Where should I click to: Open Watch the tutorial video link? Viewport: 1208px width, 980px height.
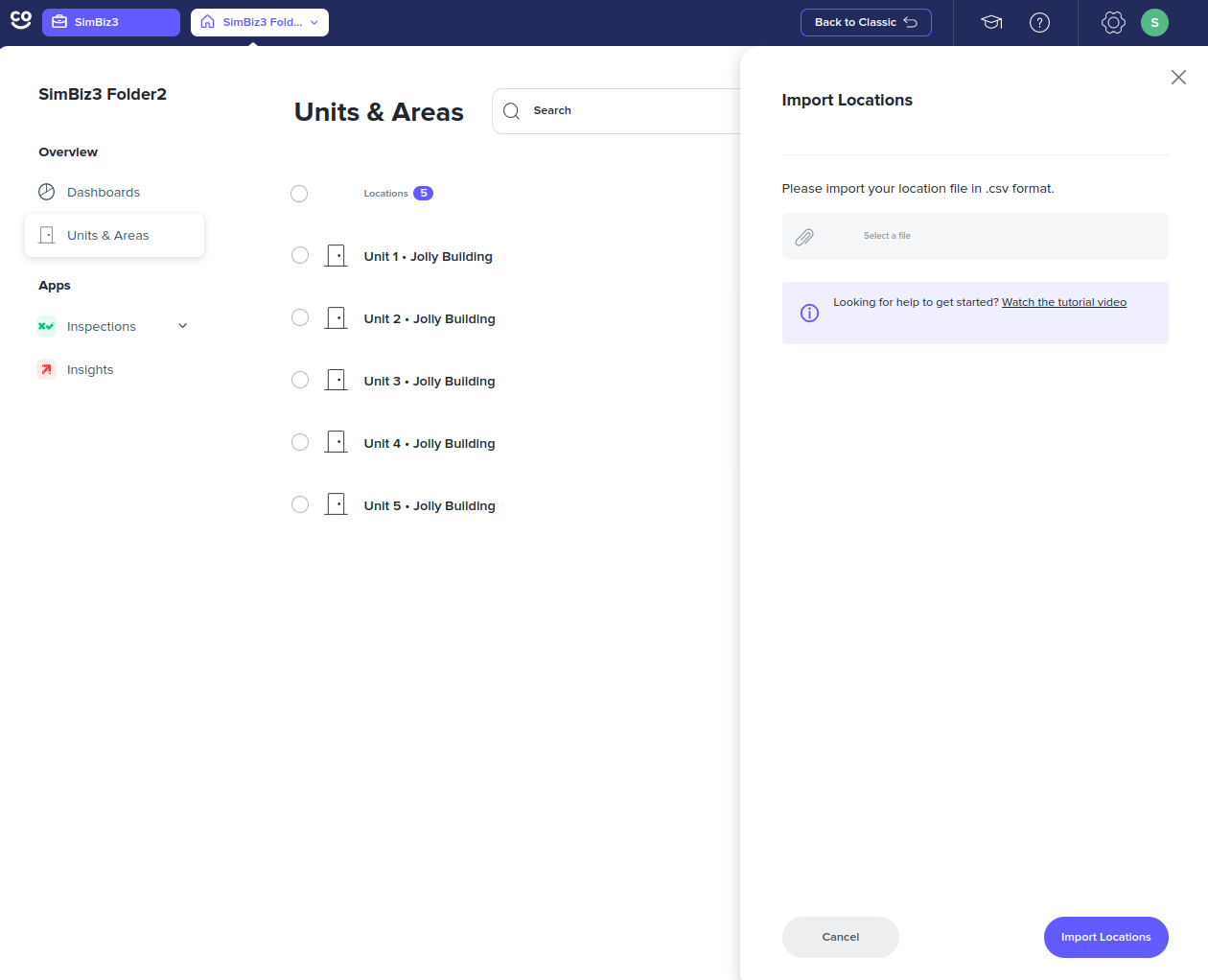[x=1064, y=302]
